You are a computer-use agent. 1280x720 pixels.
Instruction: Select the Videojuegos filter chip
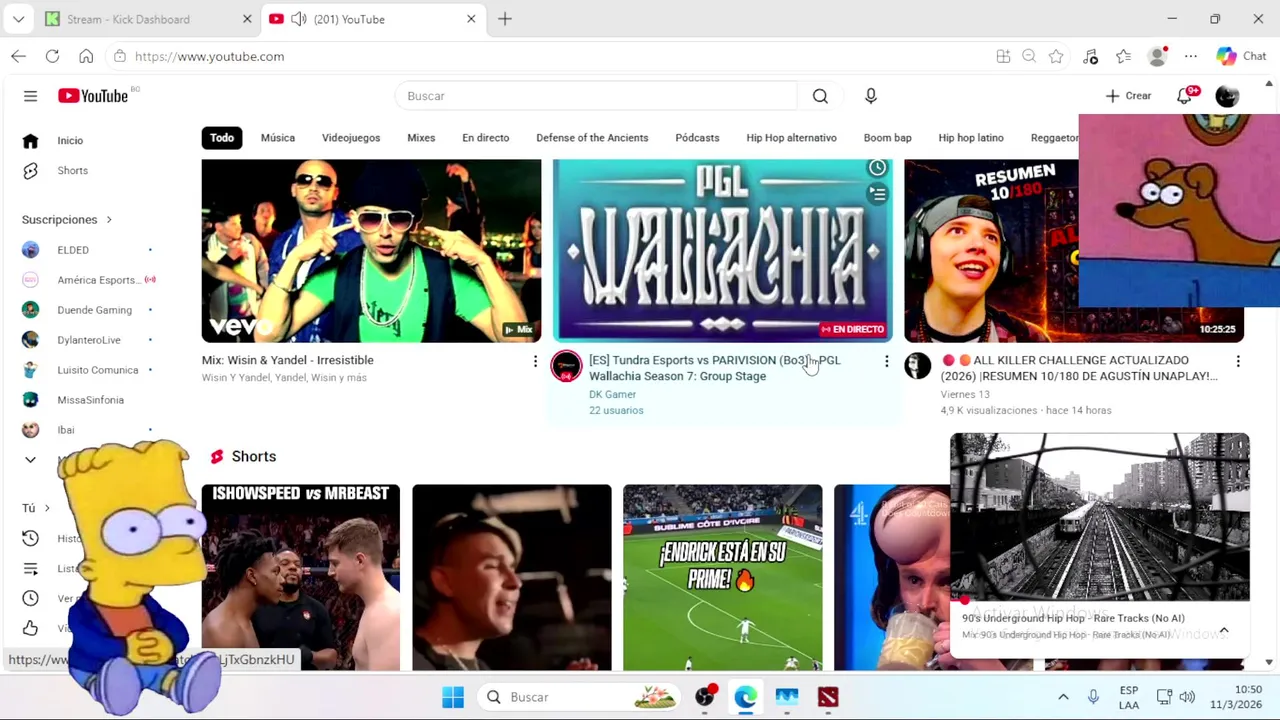351,138
